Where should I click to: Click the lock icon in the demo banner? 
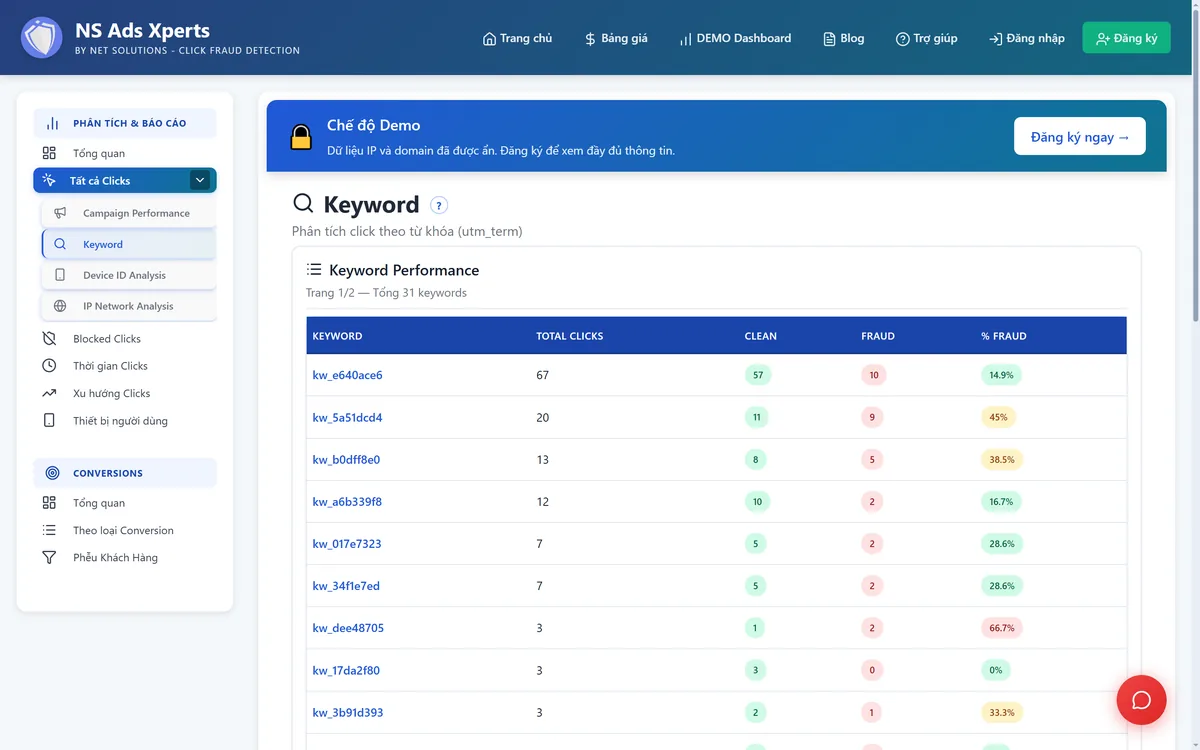click(x=301, y=137)
